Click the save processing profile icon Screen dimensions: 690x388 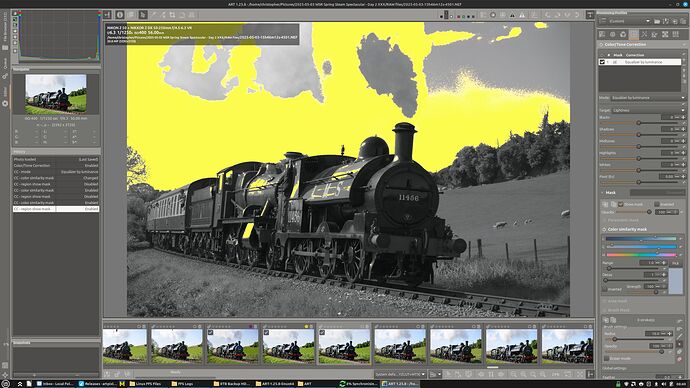pyautogui.click(x=666, y=21)
